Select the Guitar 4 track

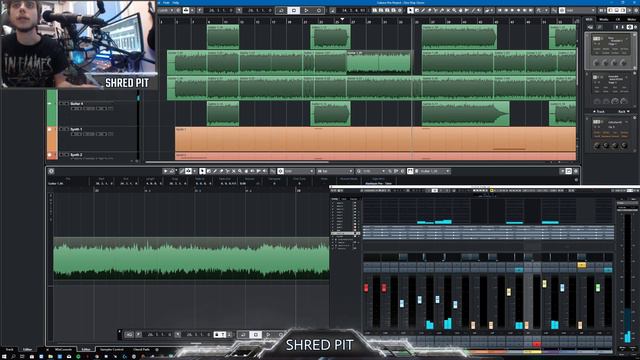coord(76,104)
